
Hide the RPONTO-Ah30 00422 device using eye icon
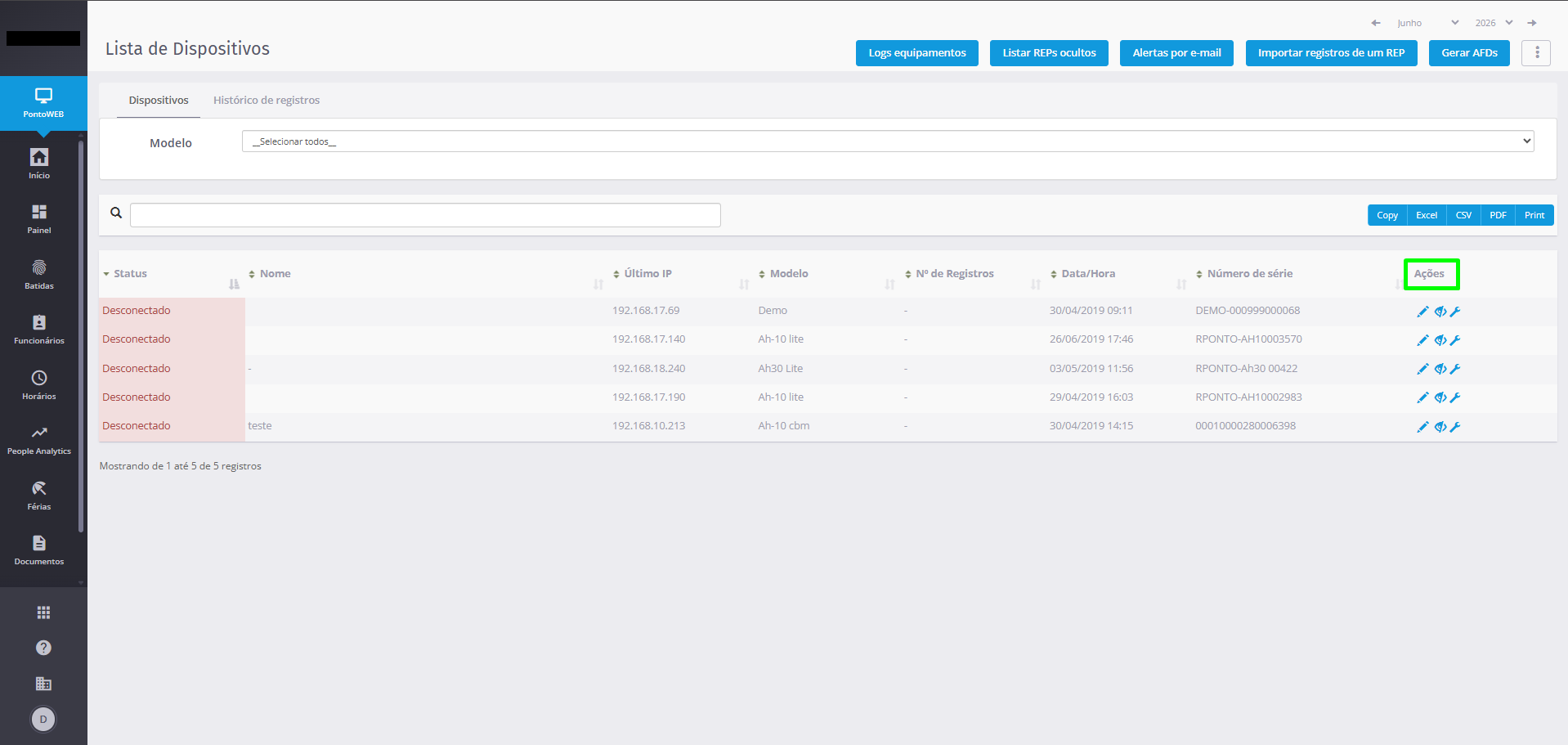pos(1440,369)
